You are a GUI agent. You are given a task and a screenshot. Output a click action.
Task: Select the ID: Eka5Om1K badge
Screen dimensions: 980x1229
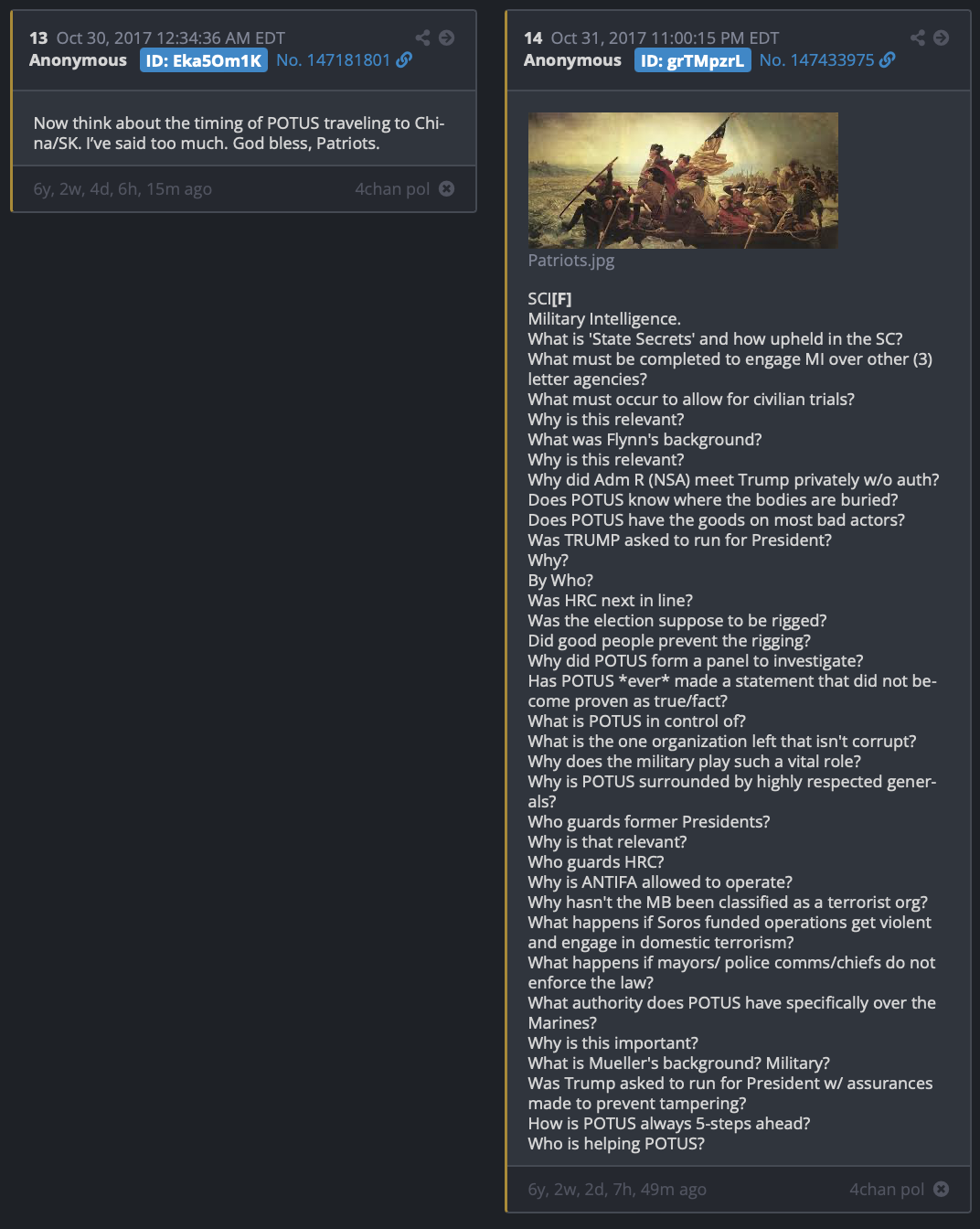point(204,60)
